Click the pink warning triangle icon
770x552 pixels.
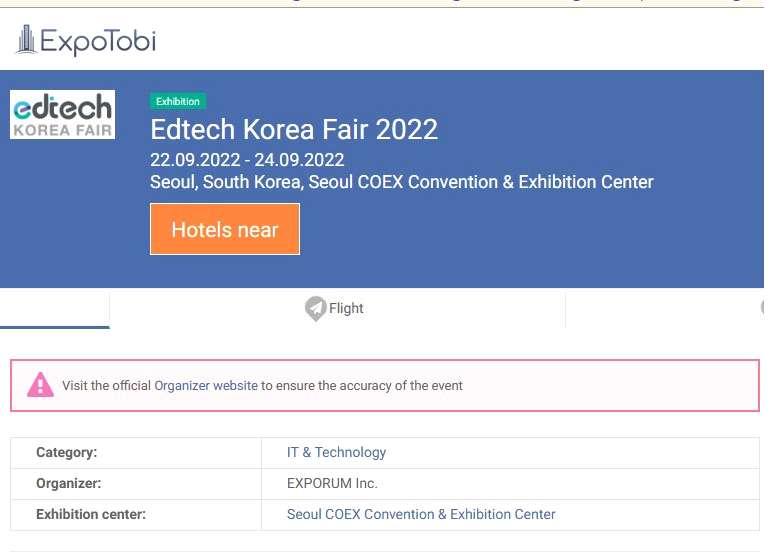click(x=39, y=385)
